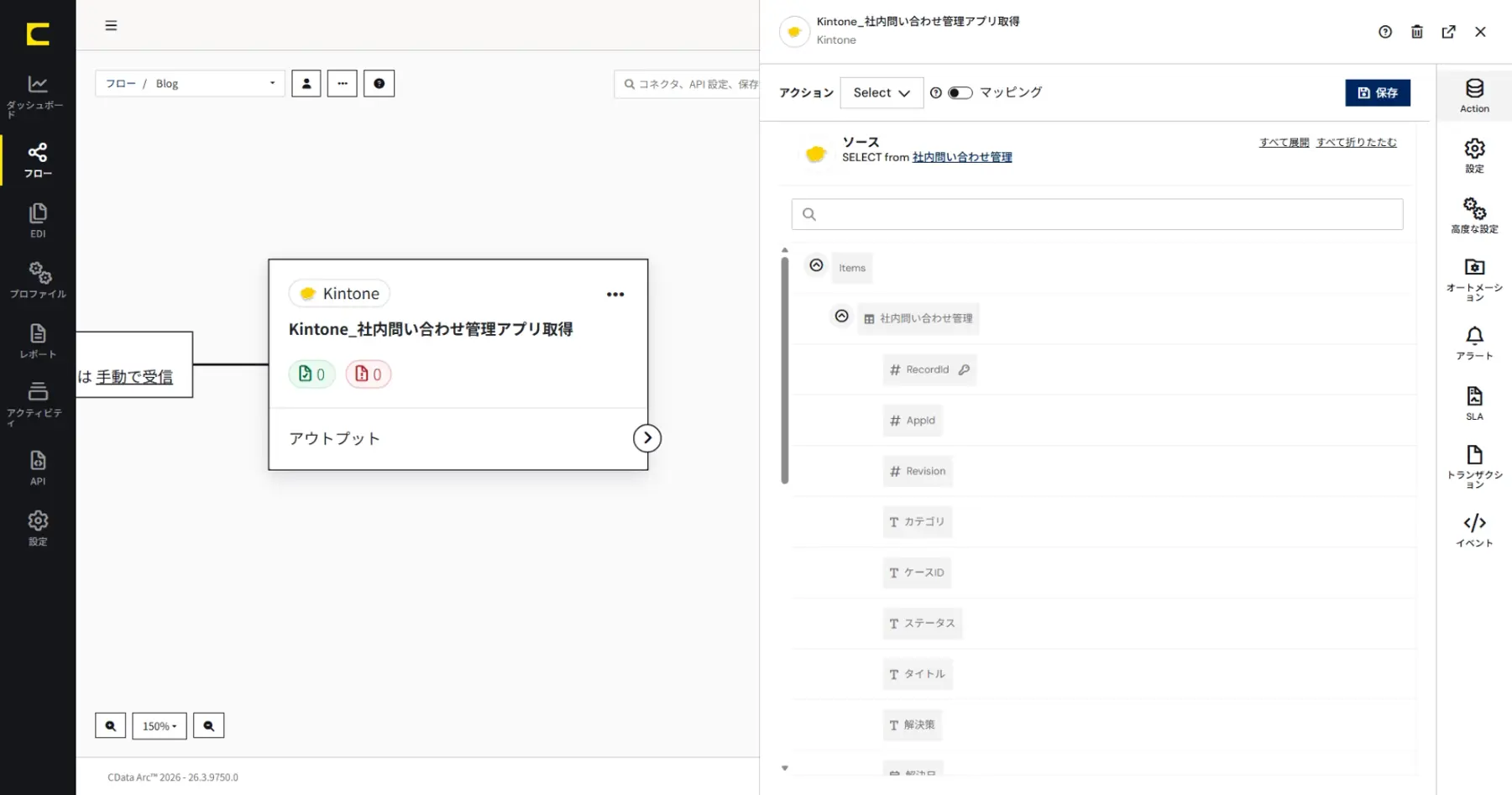Screen dimensions: 1512x795
Task: Open the 高度な設定 tab
Action: pos(1474,216)
